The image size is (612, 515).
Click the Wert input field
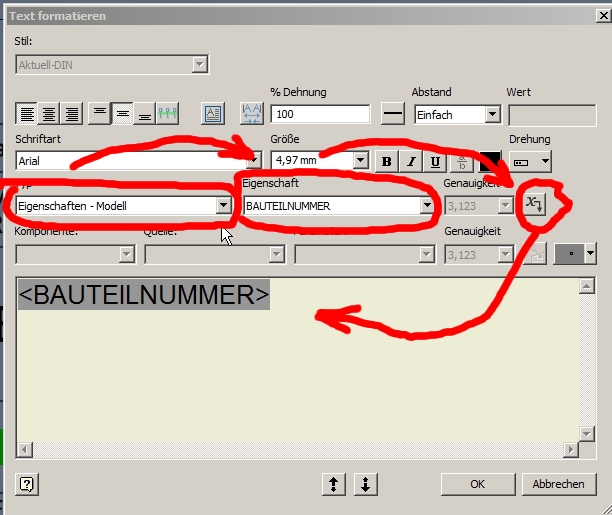point(552,115)
